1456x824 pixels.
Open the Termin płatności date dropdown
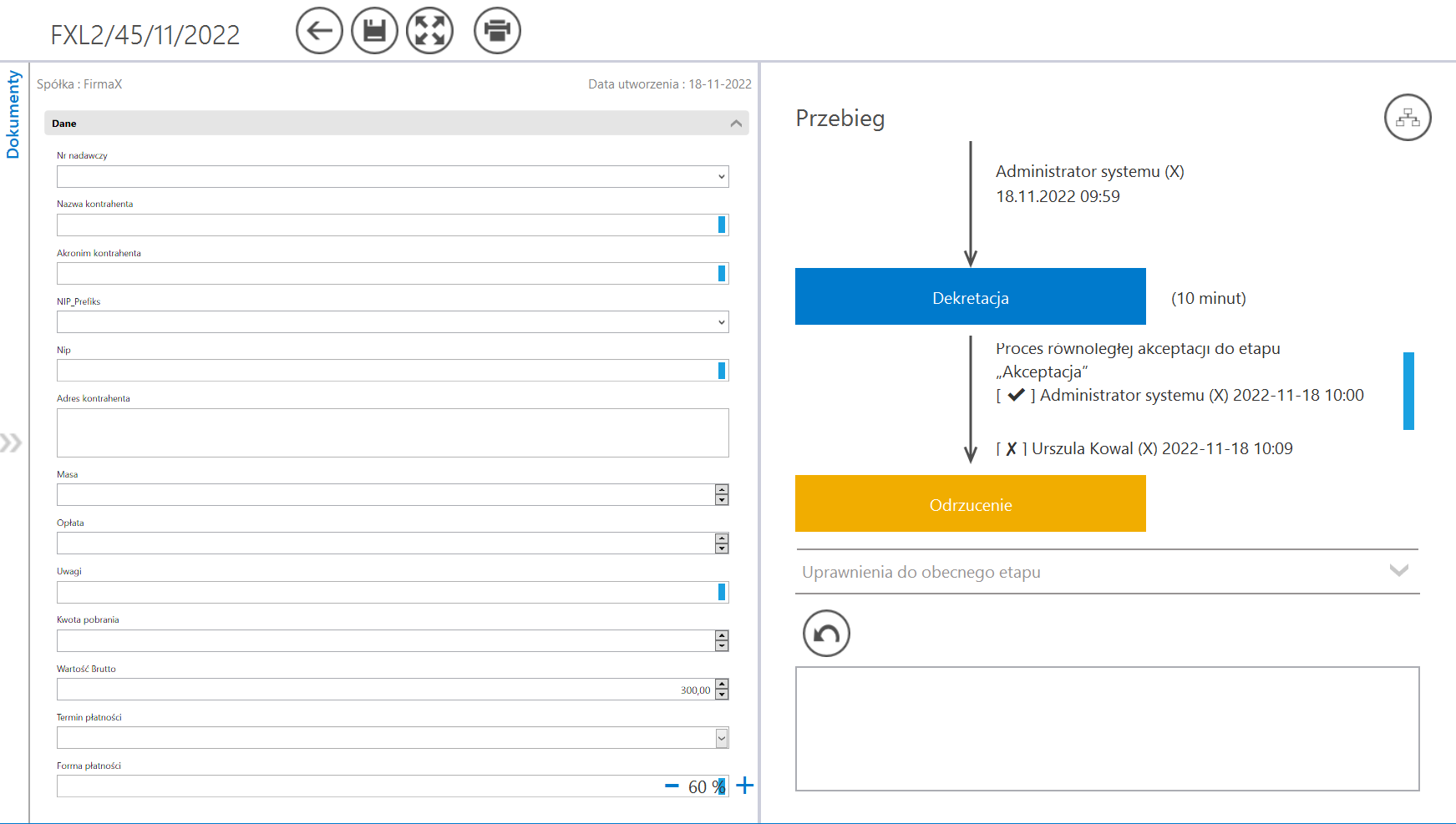coord(722,738)
